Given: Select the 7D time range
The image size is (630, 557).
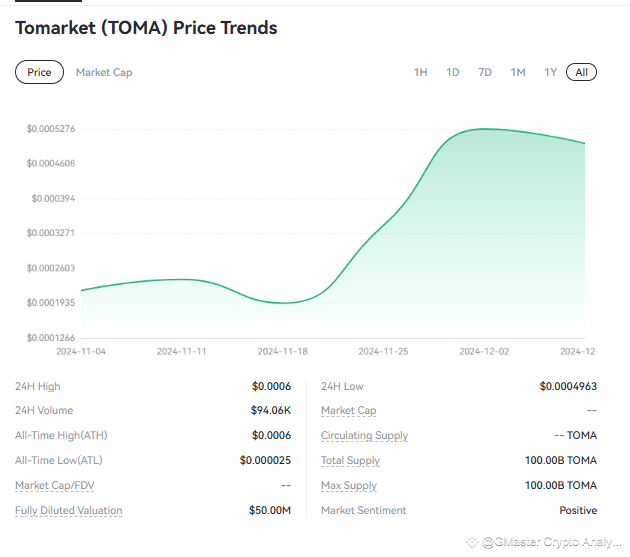Looking at the screenshot, I should (x=485, y=72).
